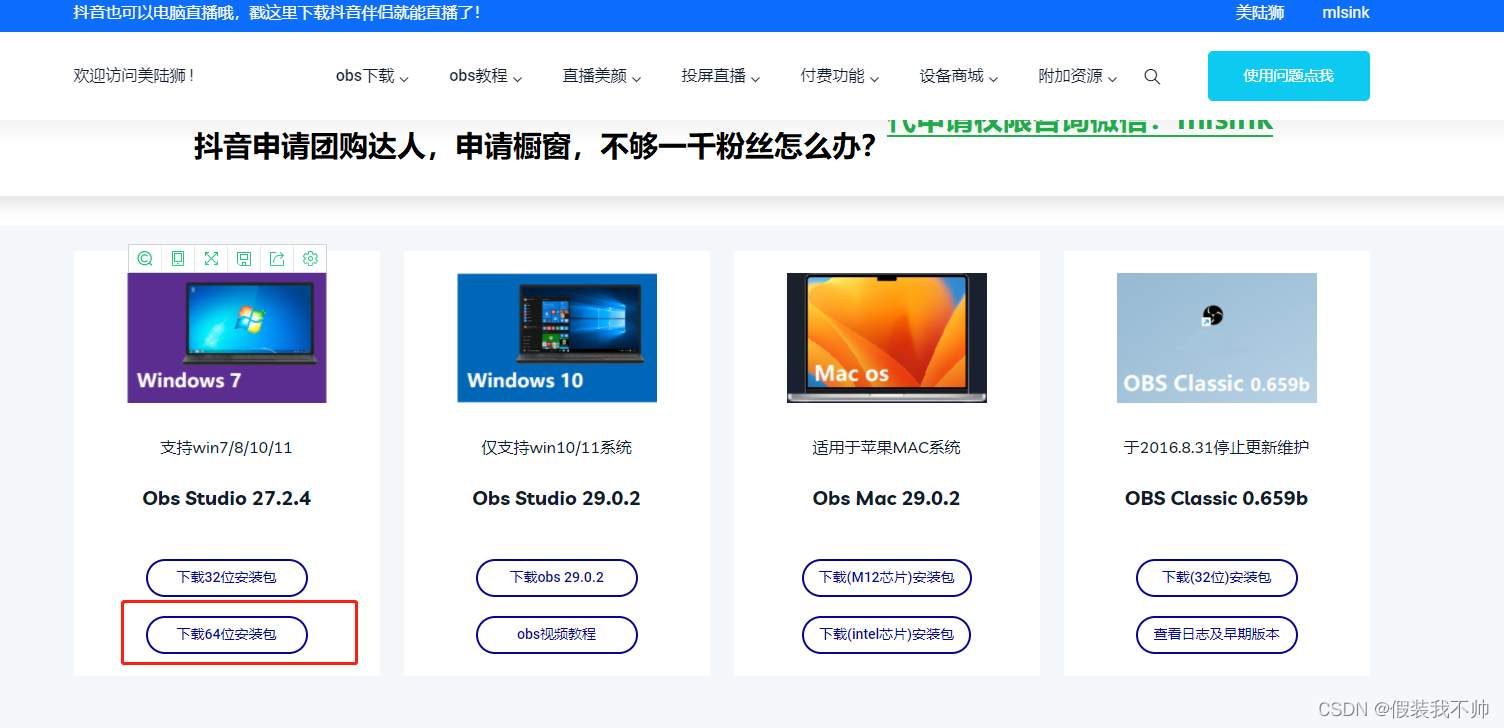Click the 抖音申请团购达人 headline
This screenshot has width=1504, height=728.
point(535,147)
